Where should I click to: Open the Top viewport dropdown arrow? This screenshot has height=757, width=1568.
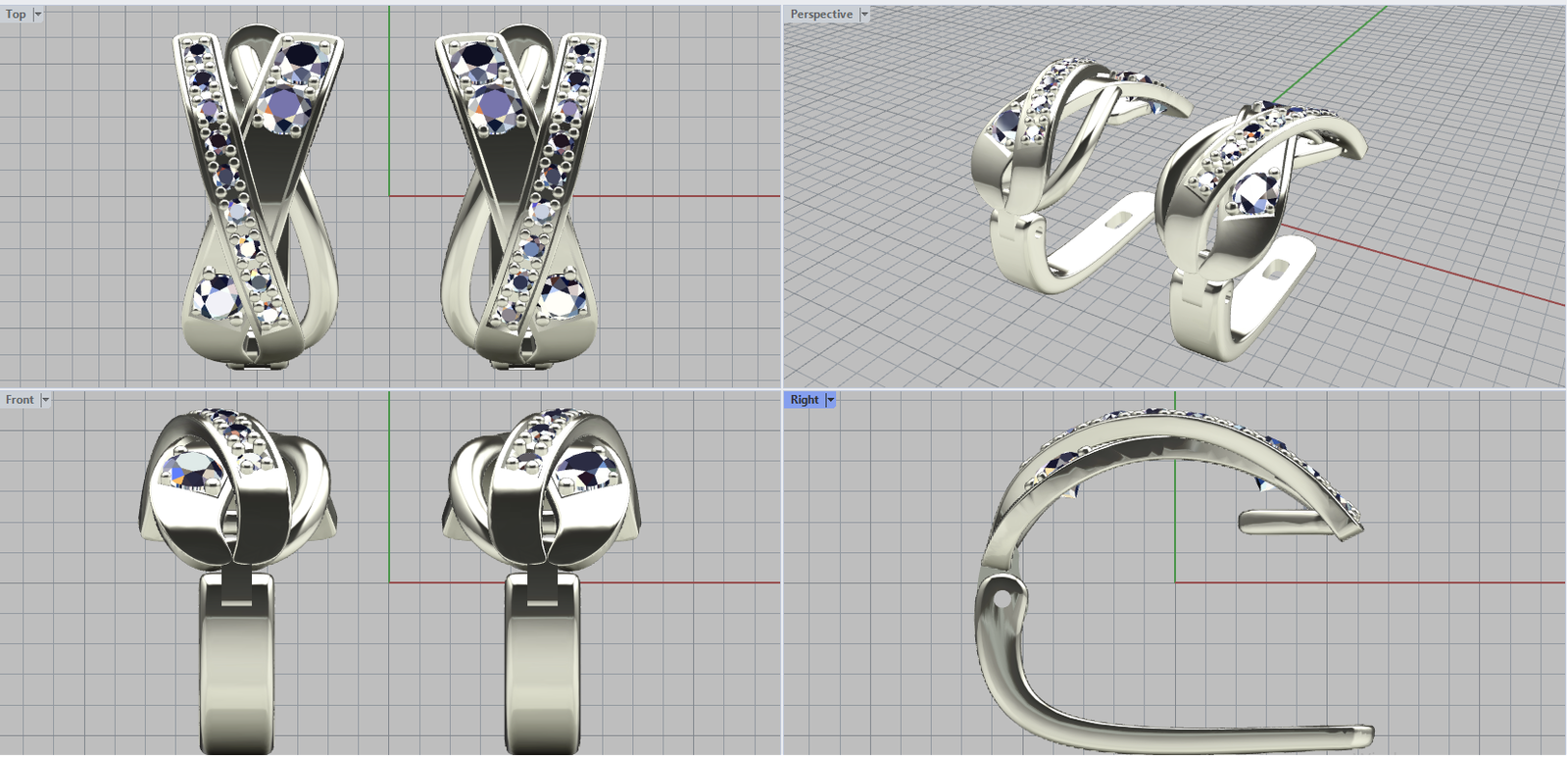click(x=38, y=15)
